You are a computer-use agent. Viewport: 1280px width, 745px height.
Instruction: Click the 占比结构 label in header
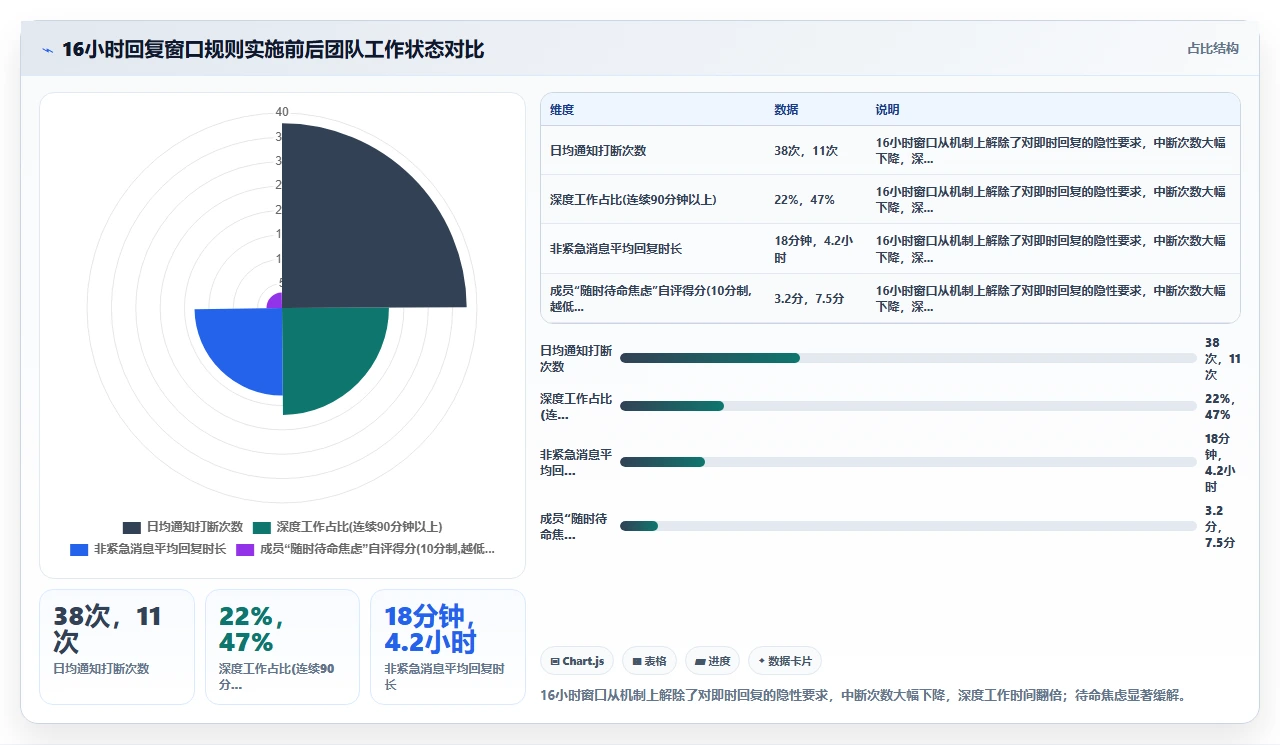[x=1213, y=48]
